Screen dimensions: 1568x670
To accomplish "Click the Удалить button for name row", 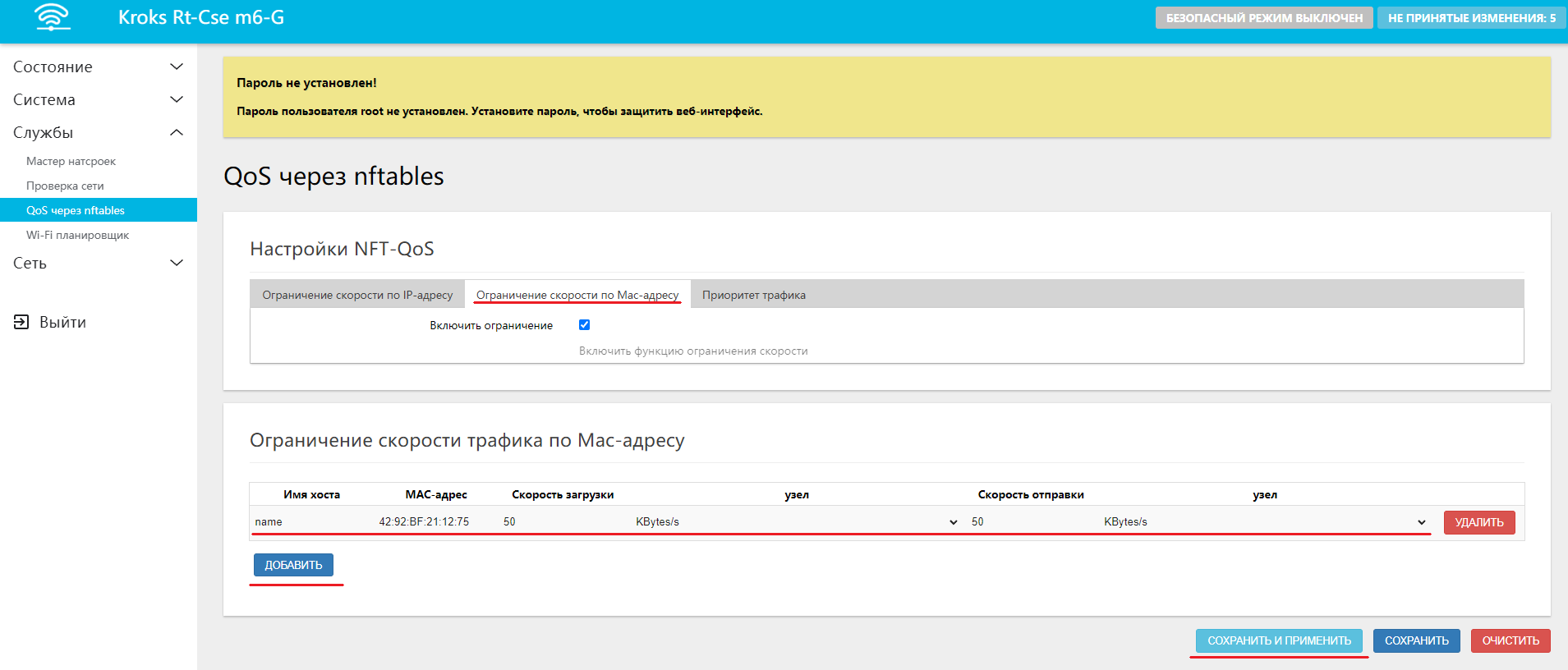I will pos(1479,522).
